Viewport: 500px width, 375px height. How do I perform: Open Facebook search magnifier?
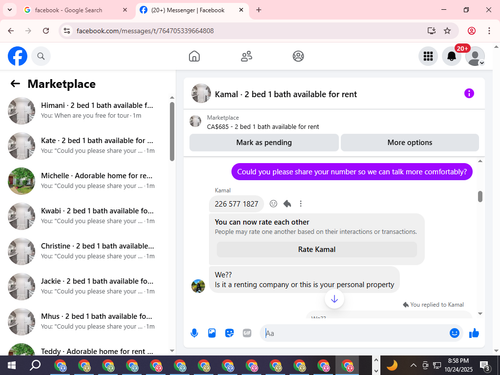[x=41, y=56]
